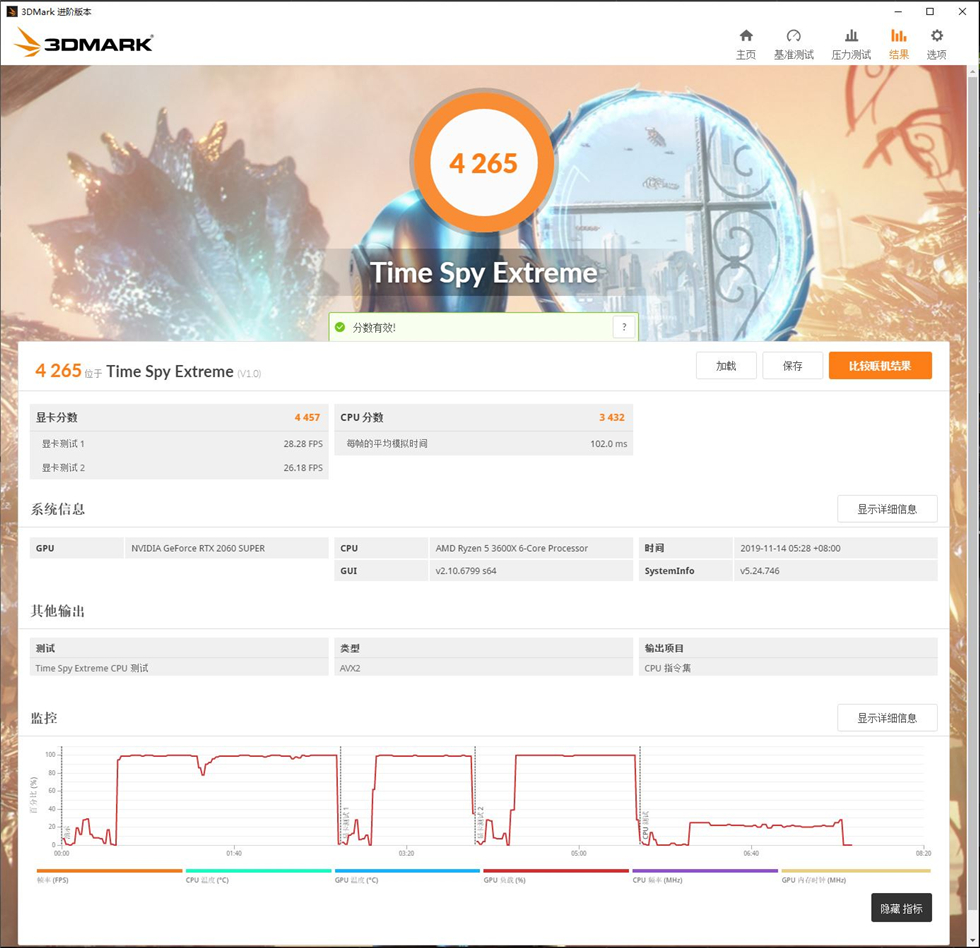Click the 4 265 score circle

pyautogui.click(x=484, y=163)
